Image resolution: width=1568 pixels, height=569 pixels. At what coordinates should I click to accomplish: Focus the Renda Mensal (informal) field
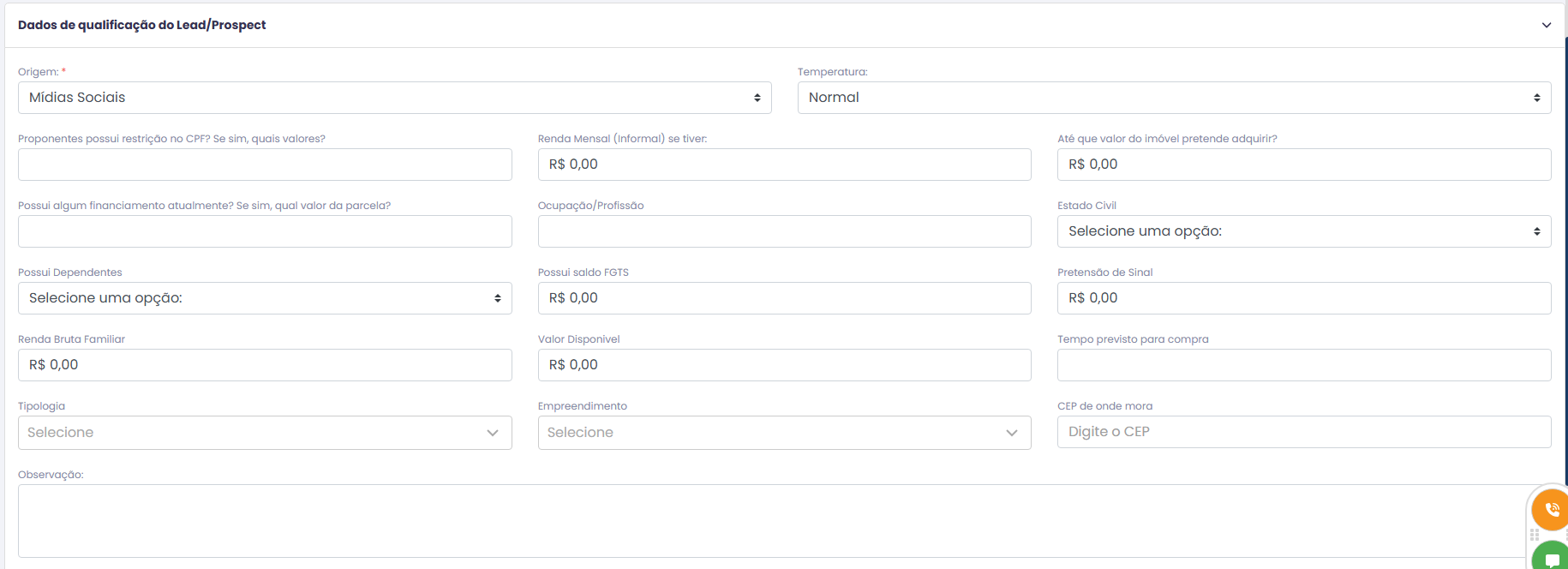coord(784,165)
